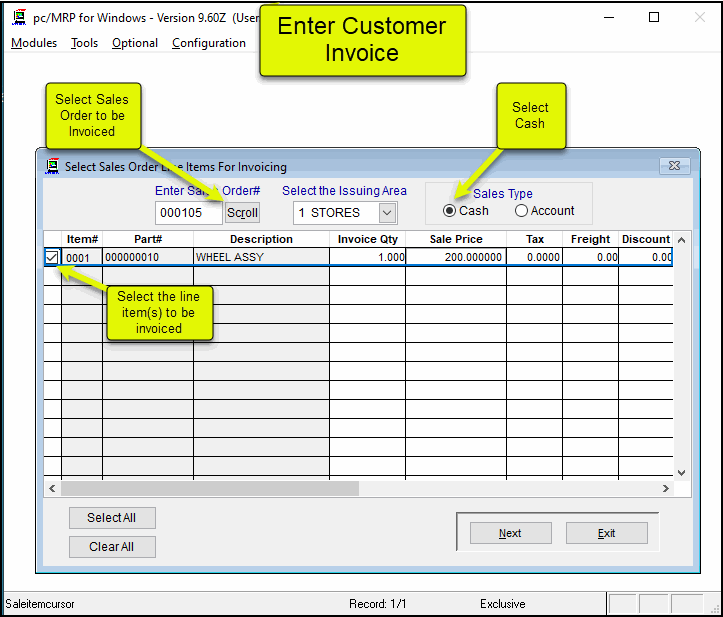The height and width of the screenshot is (617, 723).
Task: Open the Modules menu
Action: 34,43
